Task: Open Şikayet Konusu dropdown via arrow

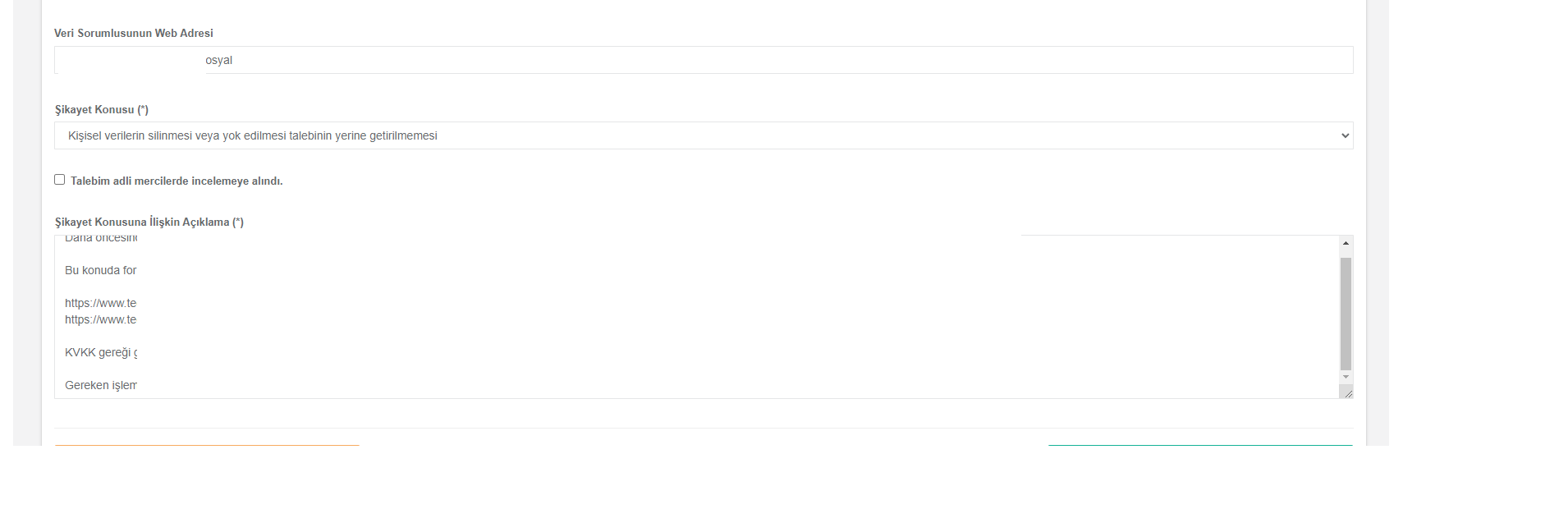Action: (x=1345, y=135)
